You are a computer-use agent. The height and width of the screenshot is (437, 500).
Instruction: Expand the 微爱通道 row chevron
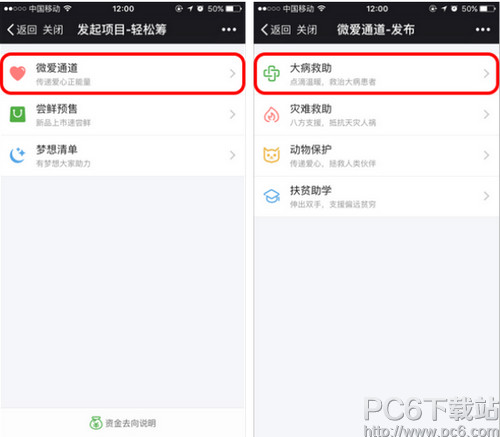point(233,74)
